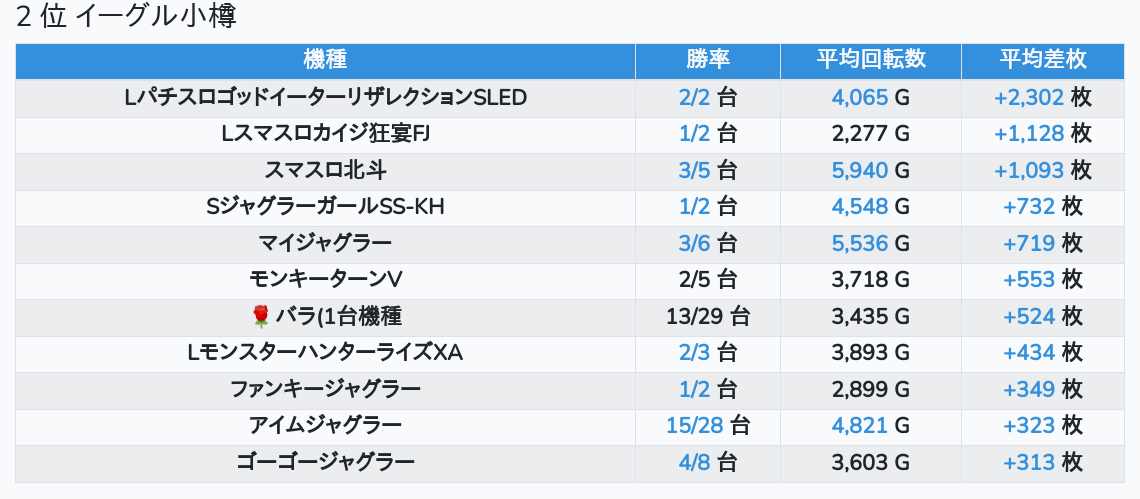Viewport: 1140px width, 499px height.
Task: Select the 機種 column header
Action: coord(325,60)
